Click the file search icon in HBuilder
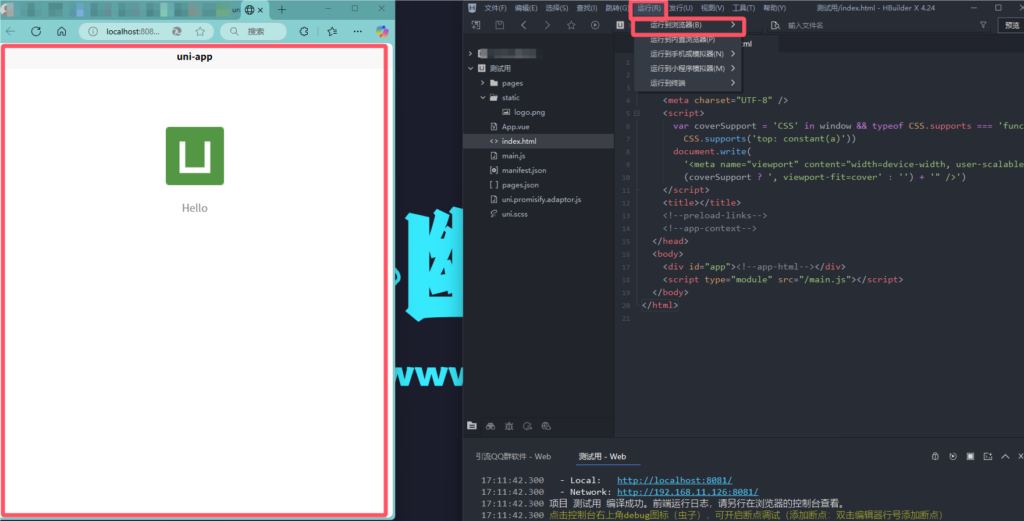 (x=775, y=25)
